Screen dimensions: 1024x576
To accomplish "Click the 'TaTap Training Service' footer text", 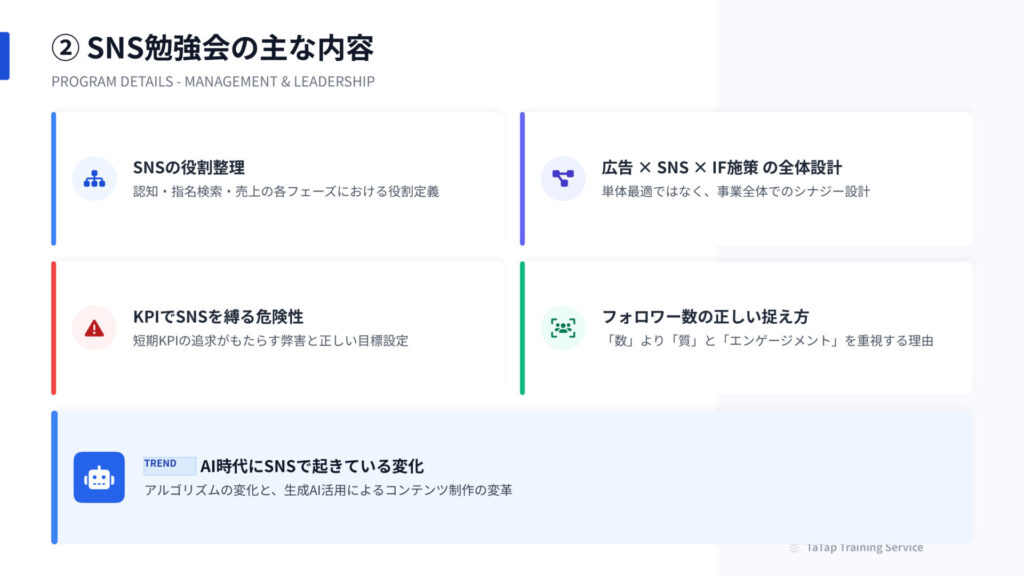I will pos(864,548).
